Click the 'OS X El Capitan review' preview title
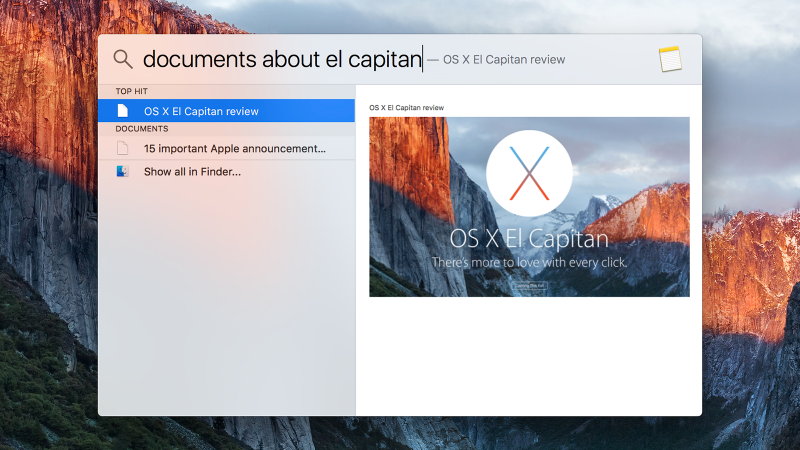The height and width of the screenshot is (450, 800). (407, 108)
